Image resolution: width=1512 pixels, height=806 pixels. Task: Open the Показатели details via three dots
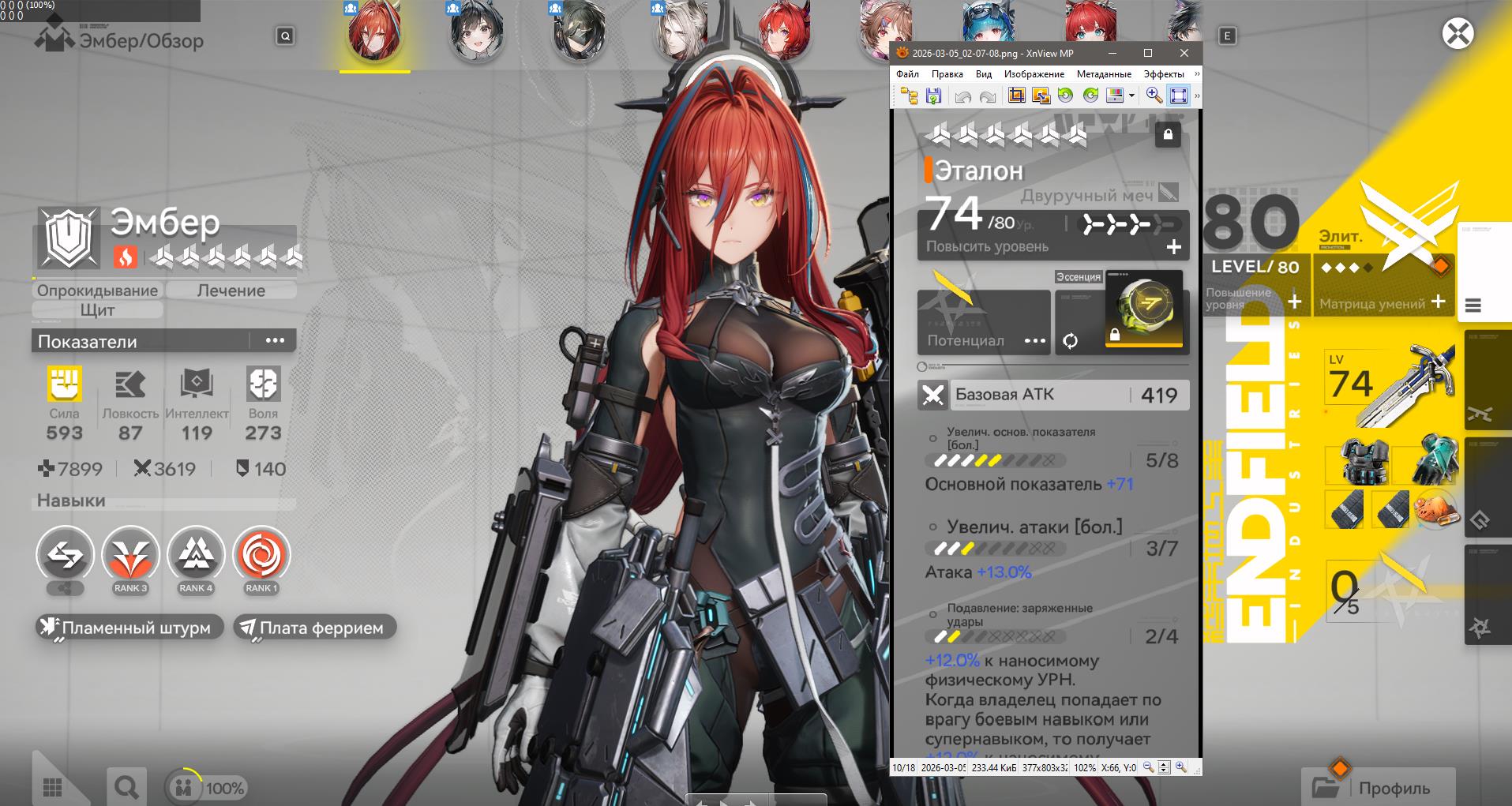coord(275,341)
